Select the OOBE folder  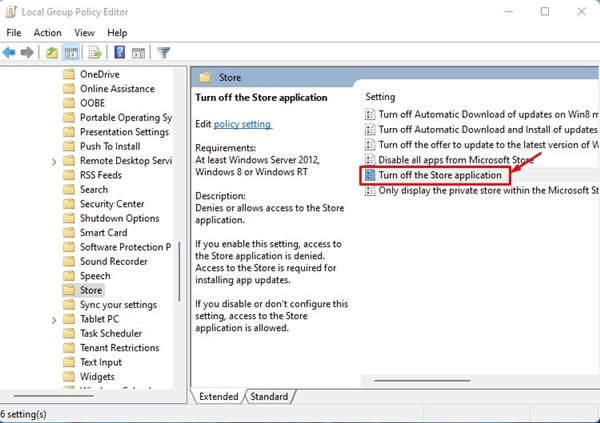coord(92,103)
